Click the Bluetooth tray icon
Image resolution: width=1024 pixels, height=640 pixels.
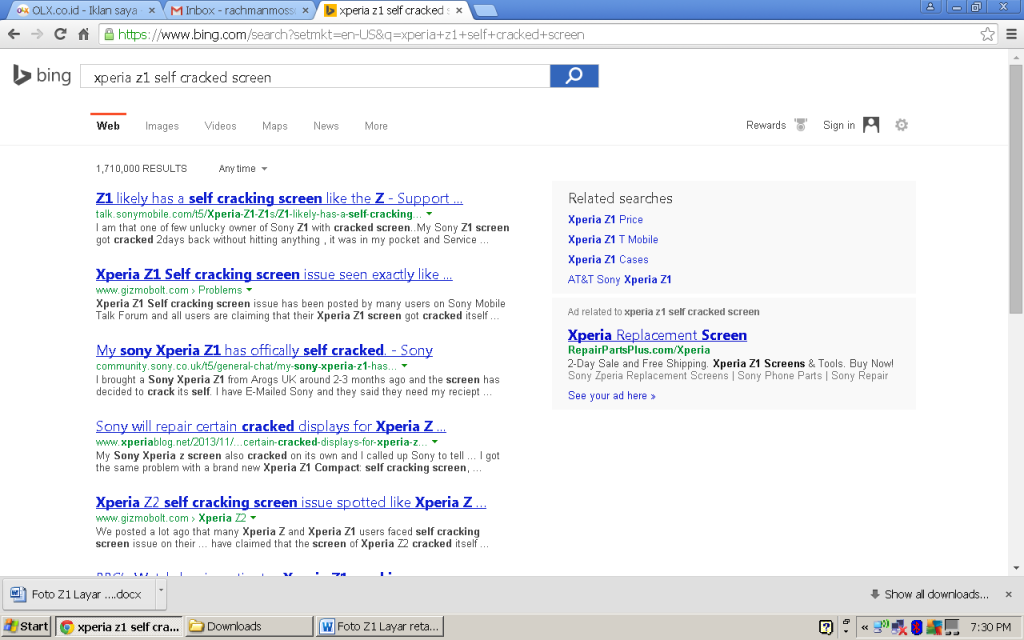[x=916, y=627]
